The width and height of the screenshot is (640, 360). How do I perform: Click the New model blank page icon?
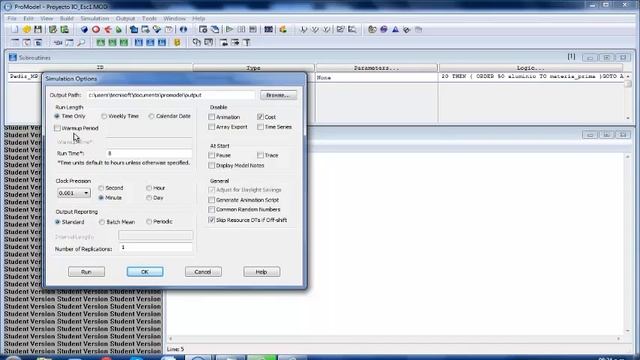click(15, 29)
